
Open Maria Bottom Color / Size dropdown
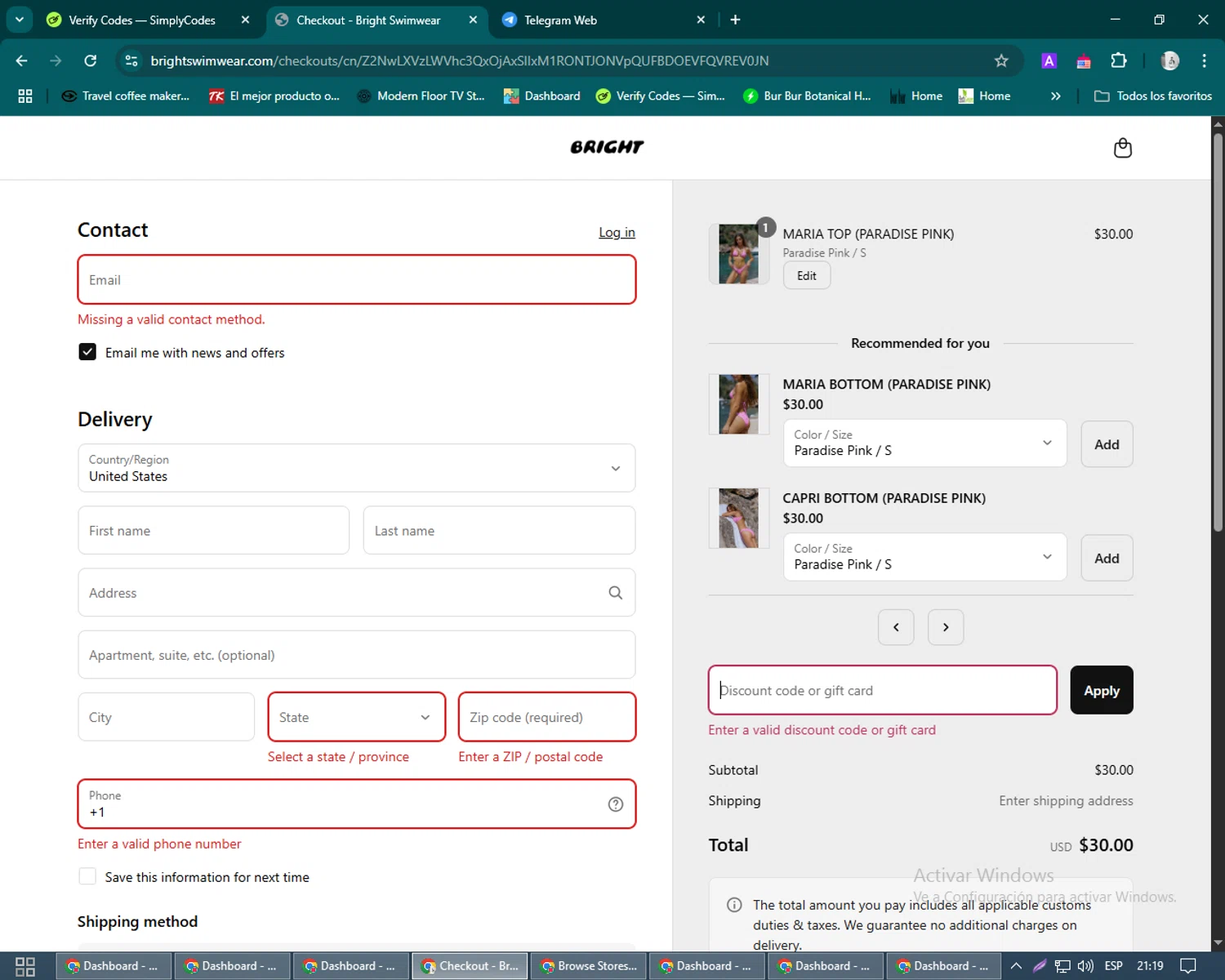click(924, 443)
